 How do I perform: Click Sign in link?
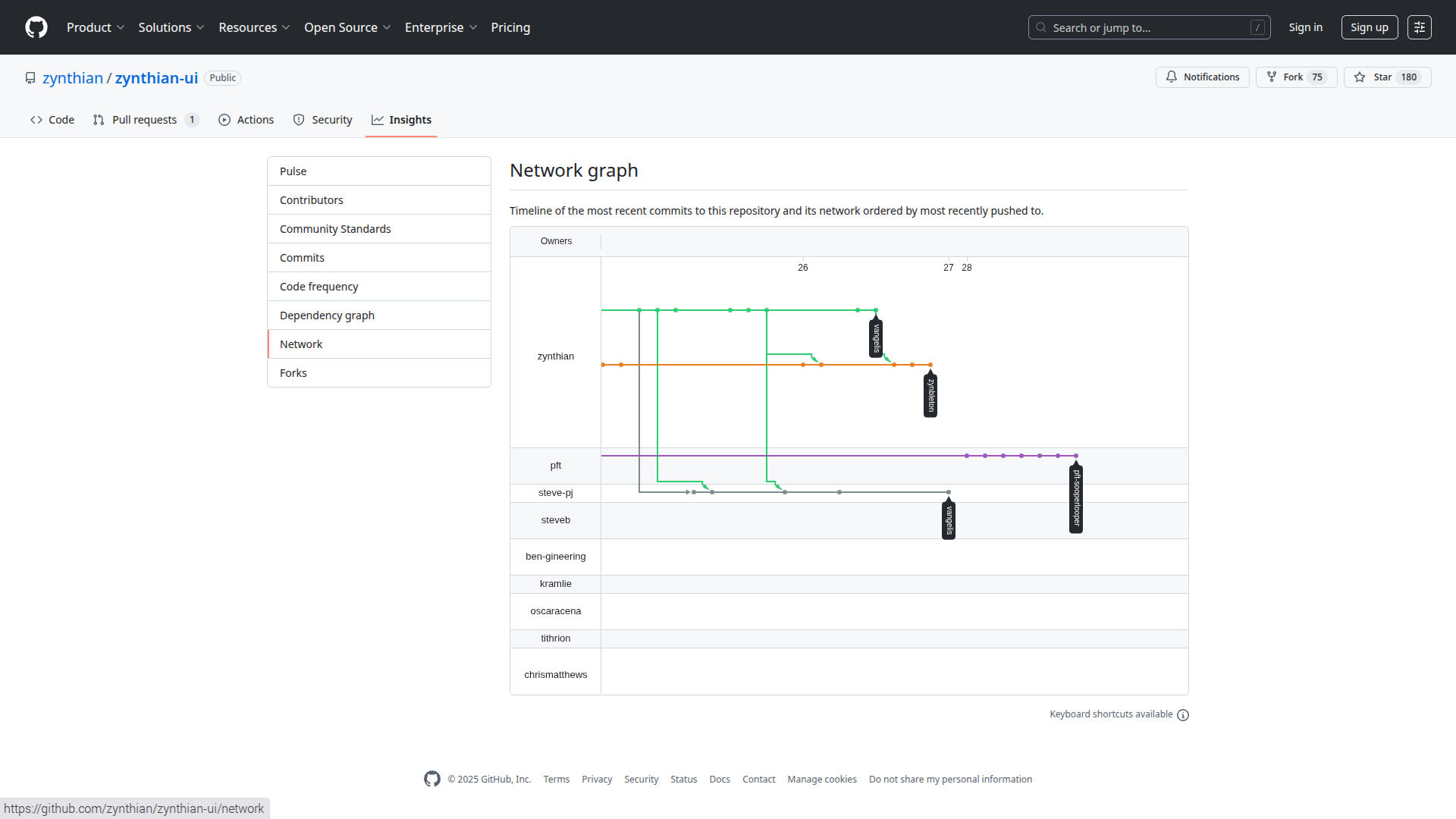click(1305, 27)
